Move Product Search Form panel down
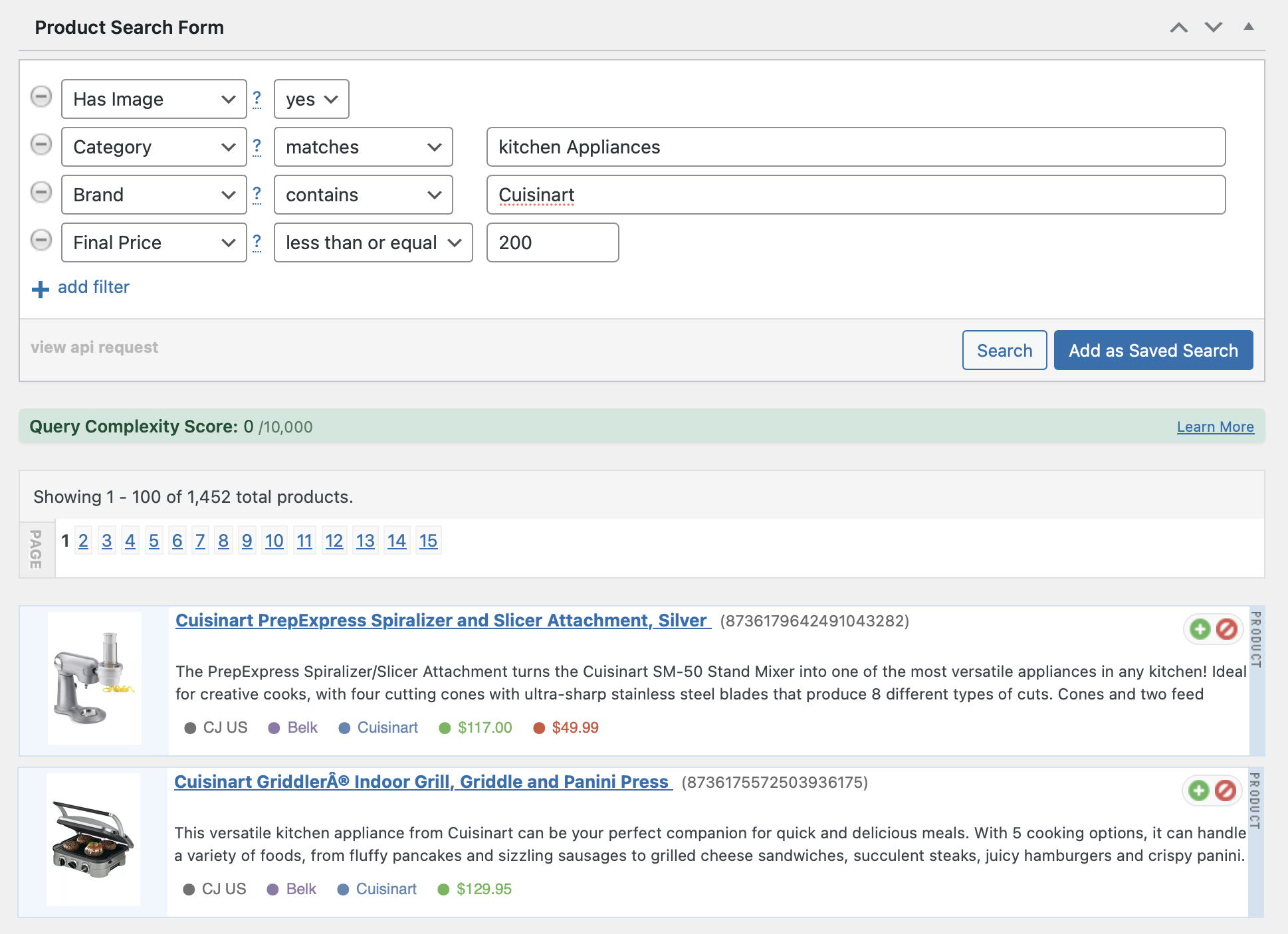Image resolution: width=1288 pixels, height=934 pixels. click(1214, 27)
